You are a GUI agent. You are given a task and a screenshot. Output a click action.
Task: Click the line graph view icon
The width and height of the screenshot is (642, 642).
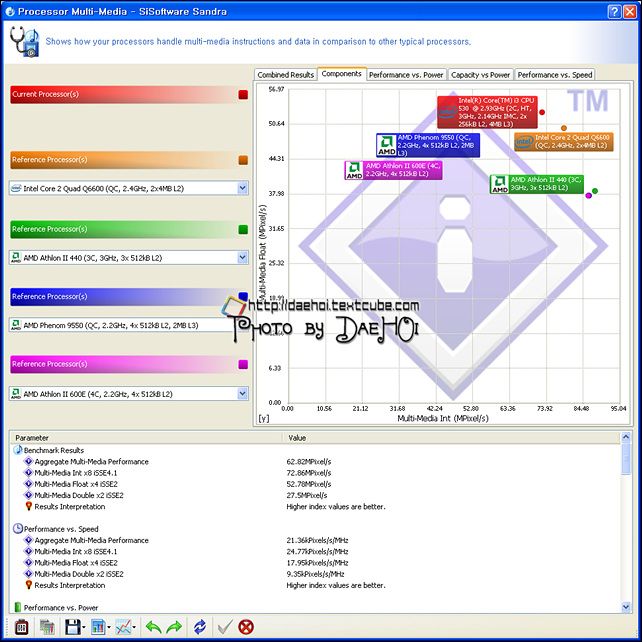tap(124, 627)
